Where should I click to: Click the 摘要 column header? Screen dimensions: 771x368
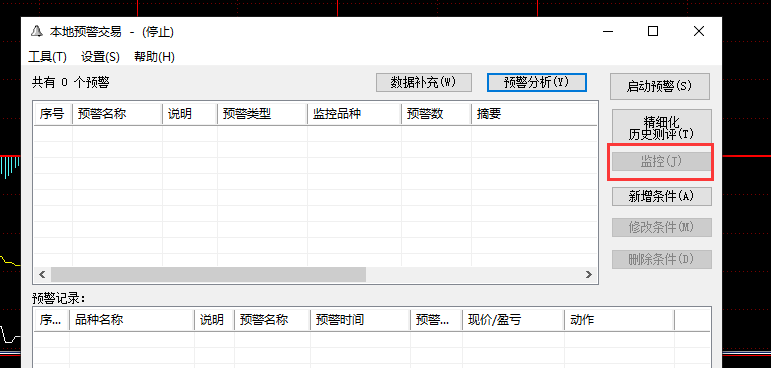(x=534, y=114)
